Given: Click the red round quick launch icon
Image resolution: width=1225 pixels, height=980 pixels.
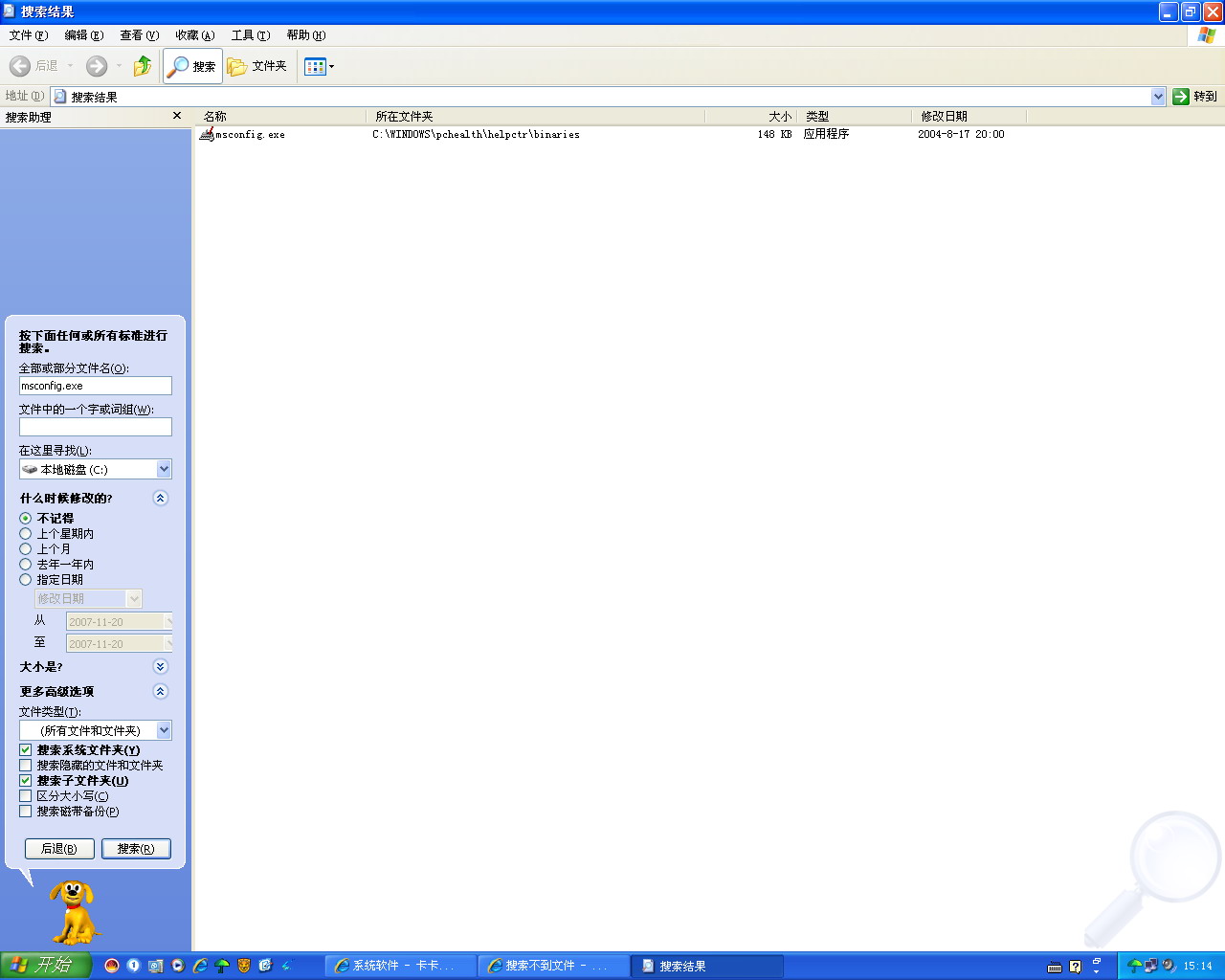Looking at the screenshot, I should 112,967.
